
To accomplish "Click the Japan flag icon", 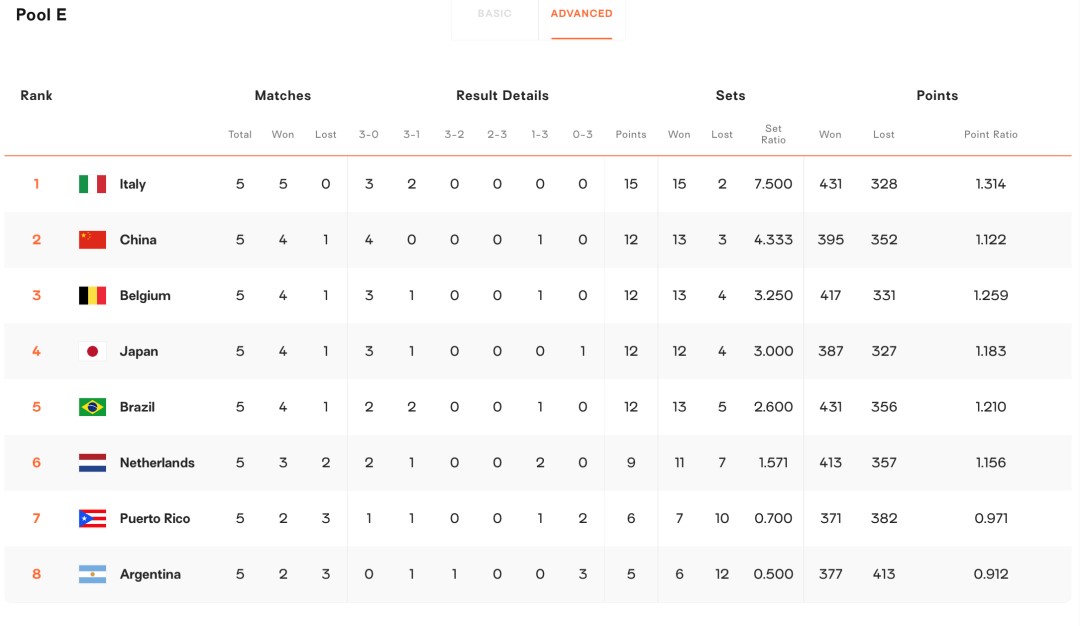I will coord(92,352).
